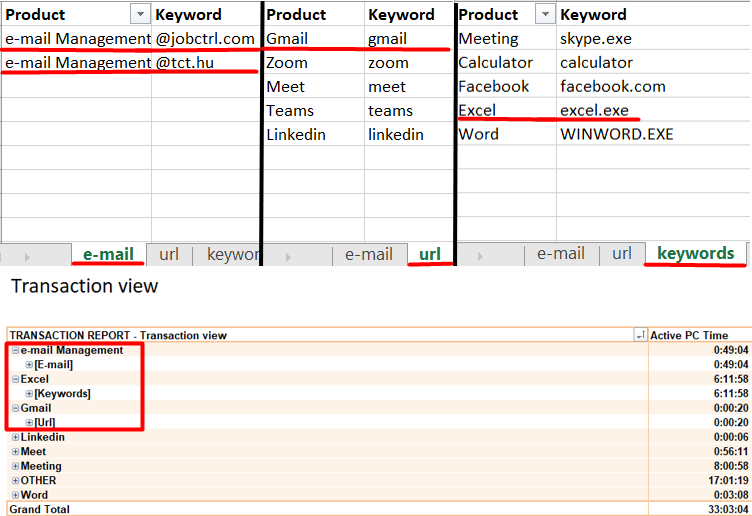Click the excel.exe keyword cell

[595, 110]
